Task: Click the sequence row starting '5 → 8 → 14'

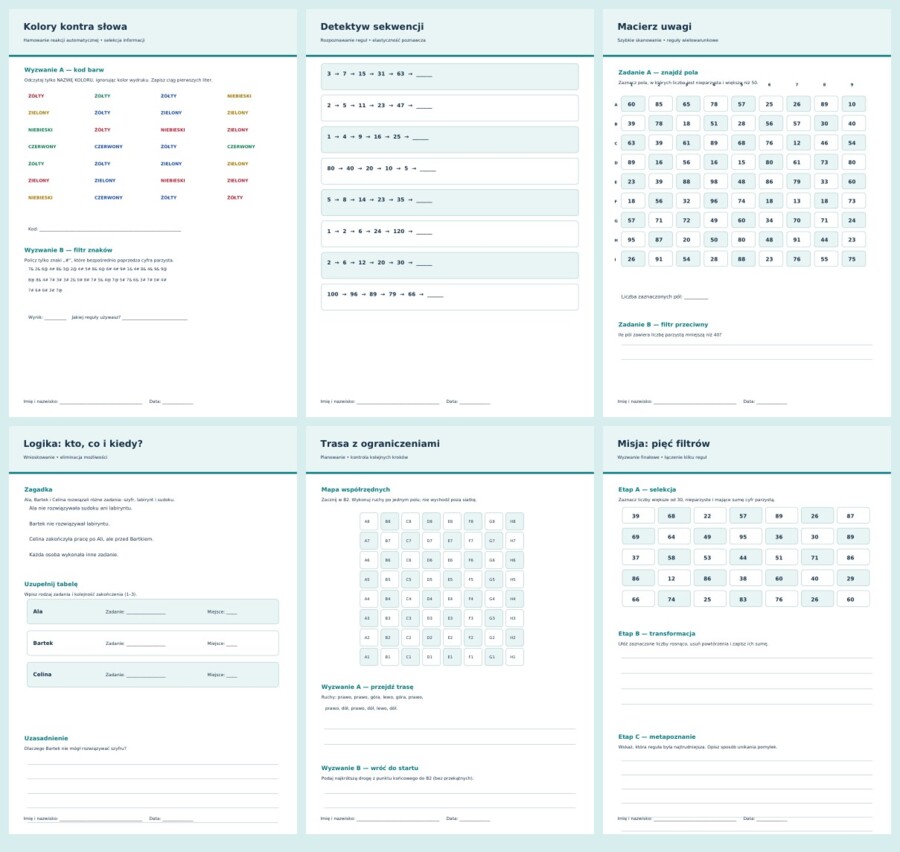Action: tap(449, 203)
